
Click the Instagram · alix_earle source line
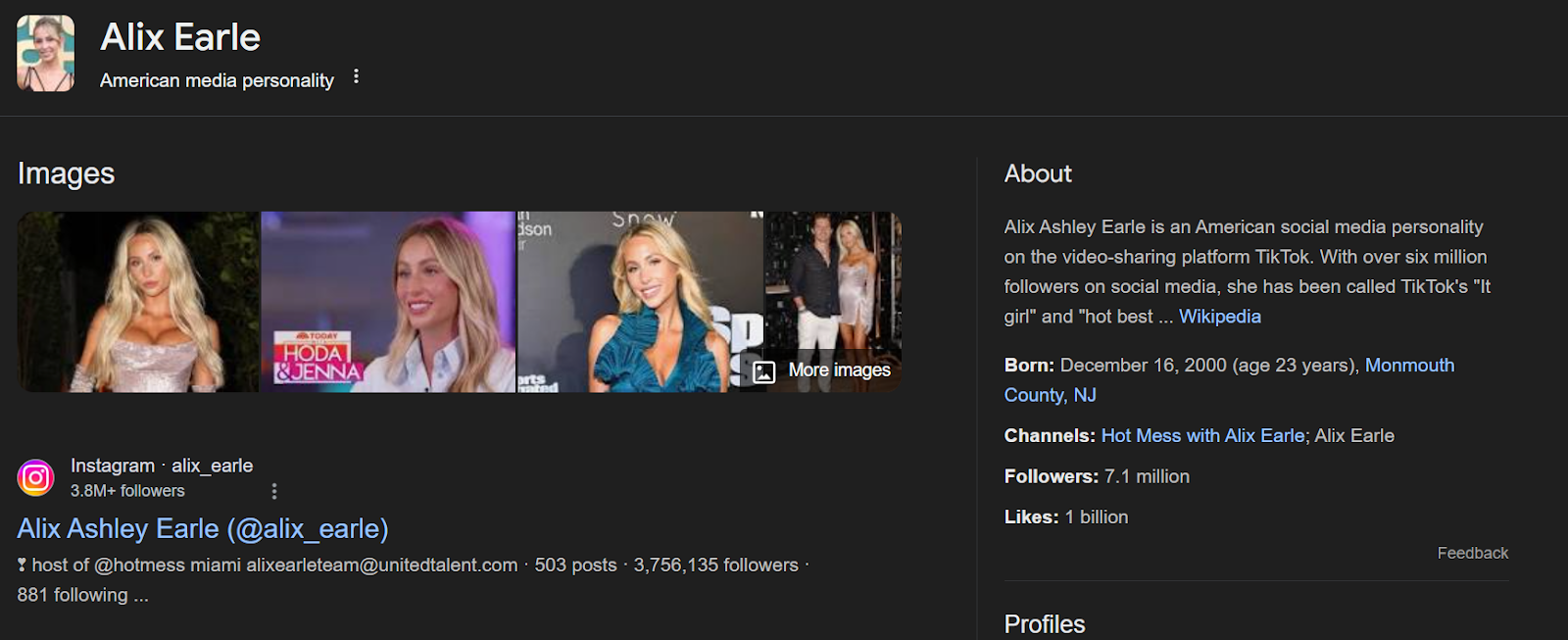tap(162, 466)
